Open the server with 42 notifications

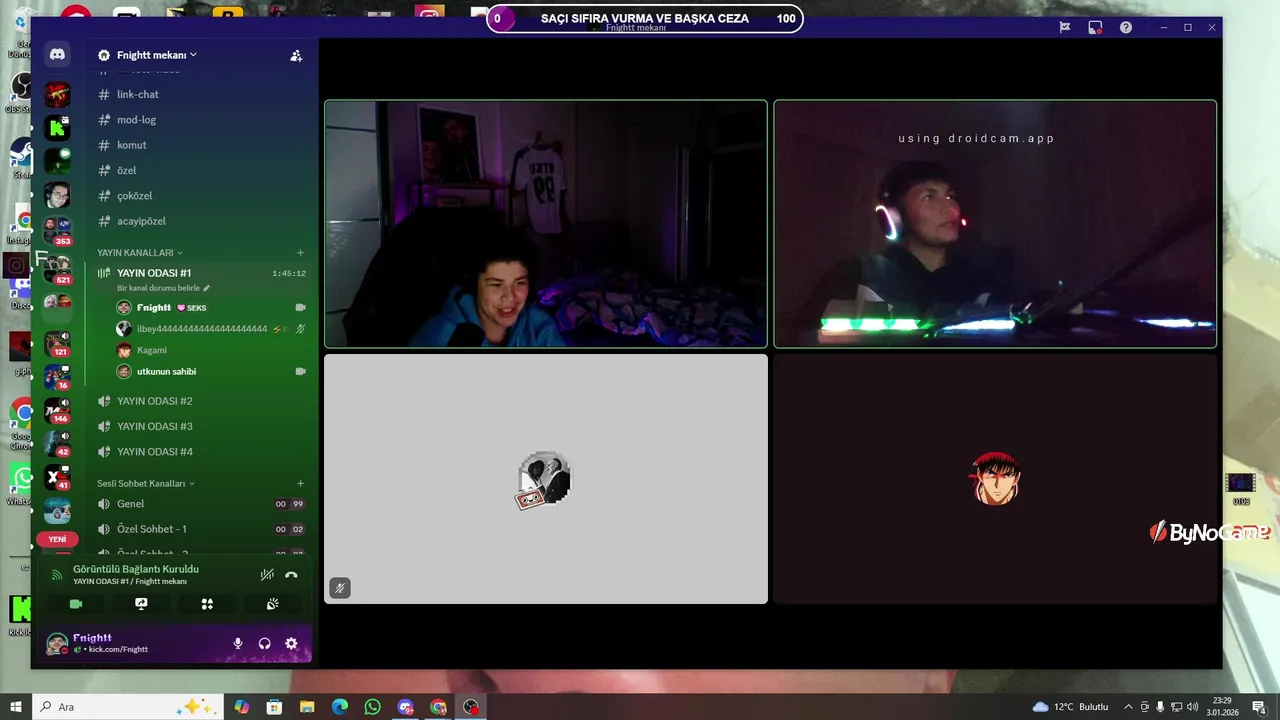[57, 443]
